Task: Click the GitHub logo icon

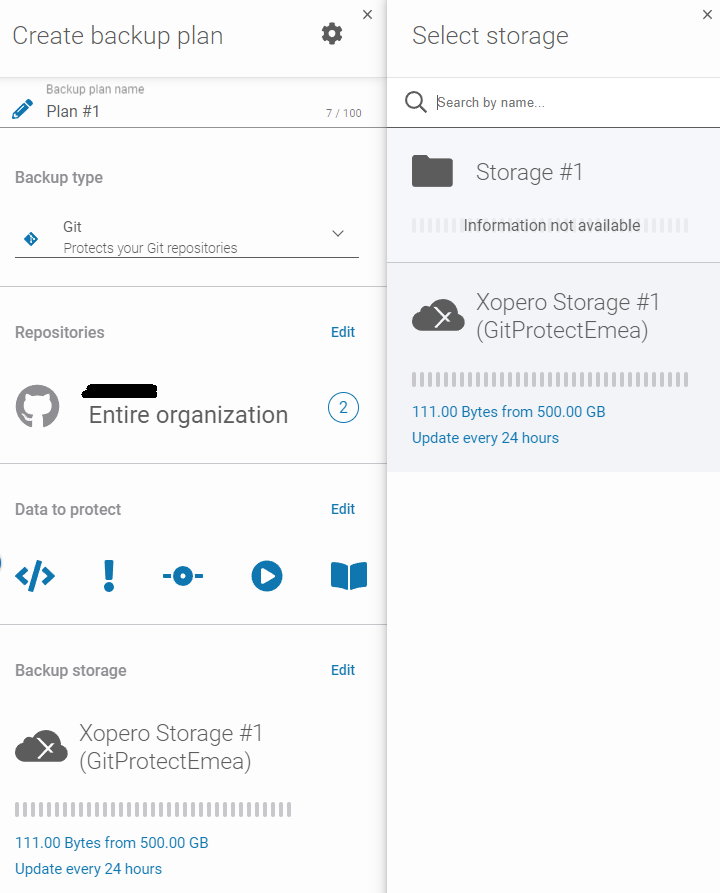Action: coord(37,407)
